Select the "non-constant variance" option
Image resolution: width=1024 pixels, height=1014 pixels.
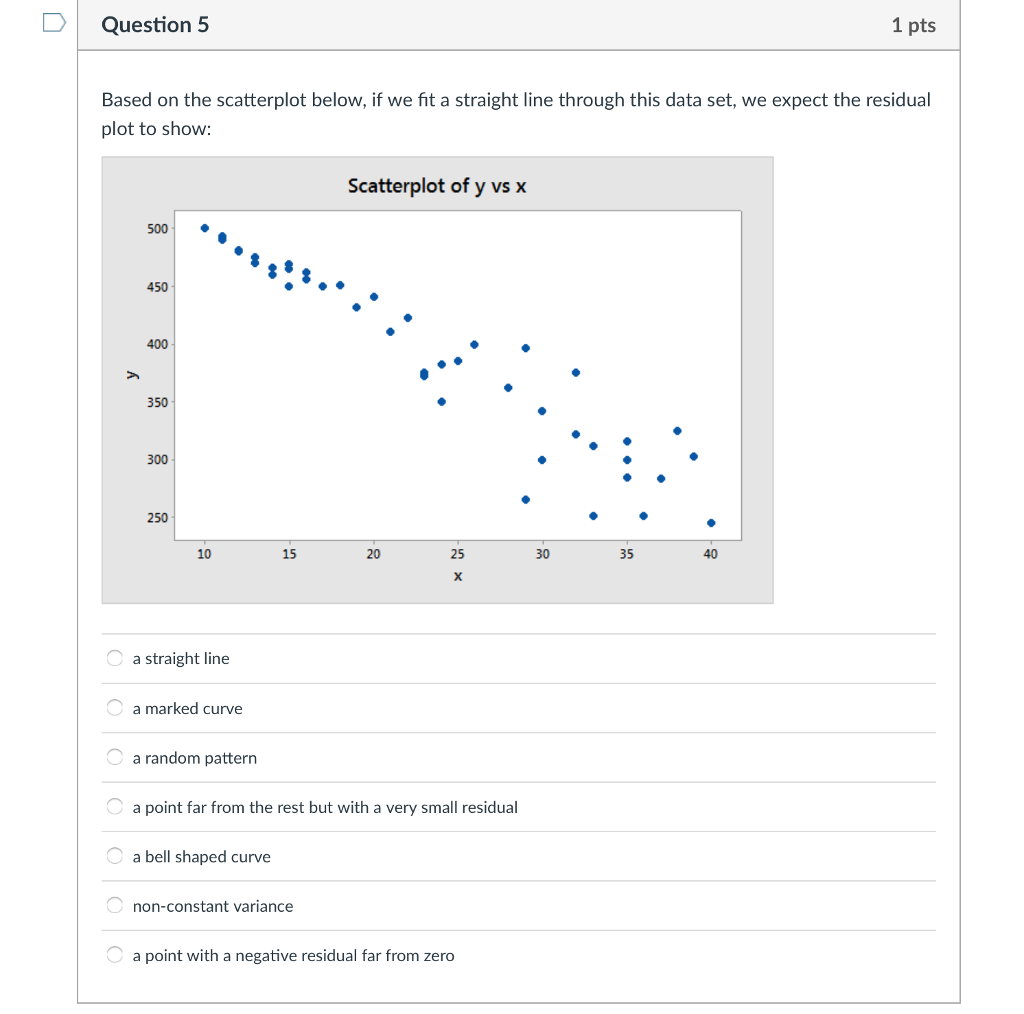click(x=114, y=905)
